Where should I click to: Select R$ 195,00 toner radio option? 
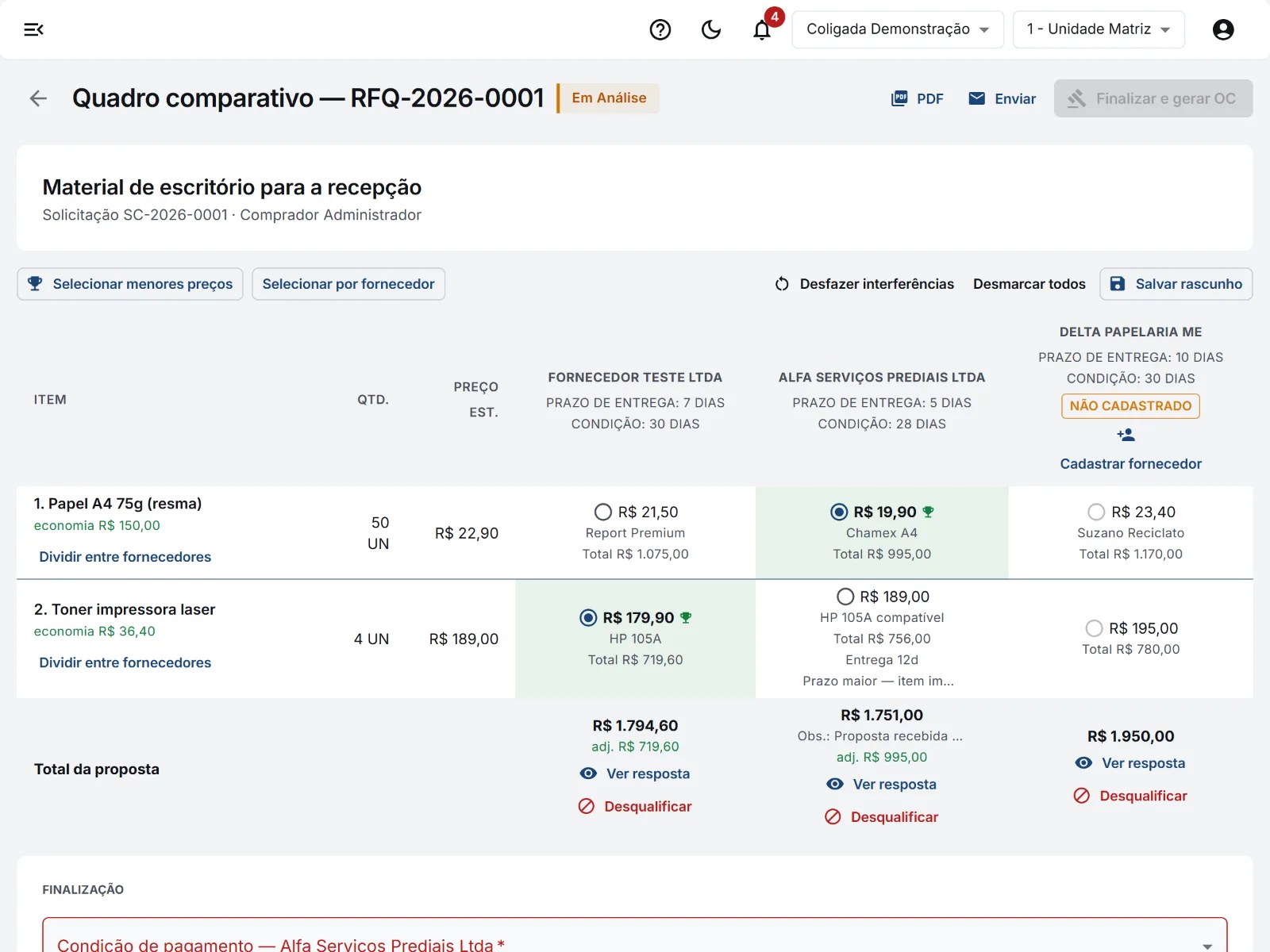click(x=1094, y=628)
